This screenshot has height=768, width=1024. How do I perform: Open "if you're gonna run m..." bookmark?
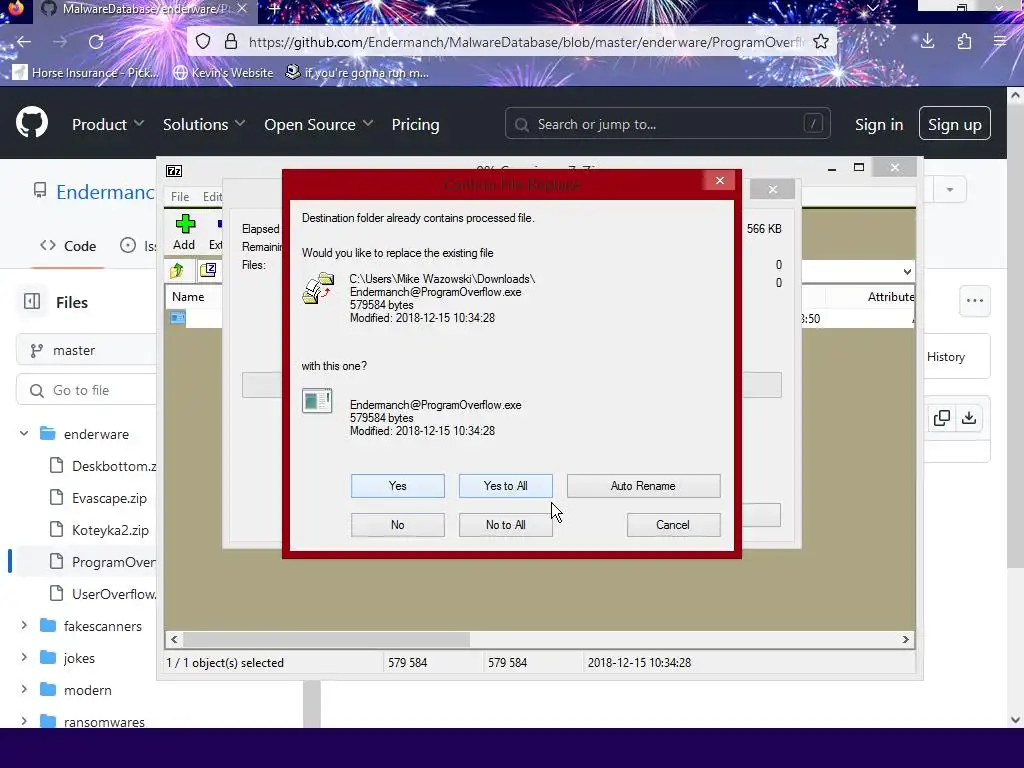tap(357, 72)
